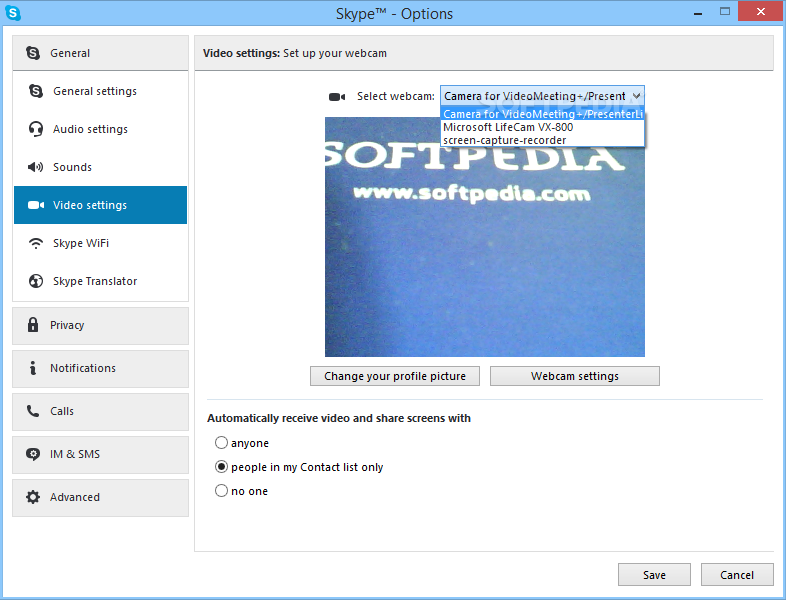Click the phone handset icon for Calls
The image size is (786, 600).
[x=33, y=411]
